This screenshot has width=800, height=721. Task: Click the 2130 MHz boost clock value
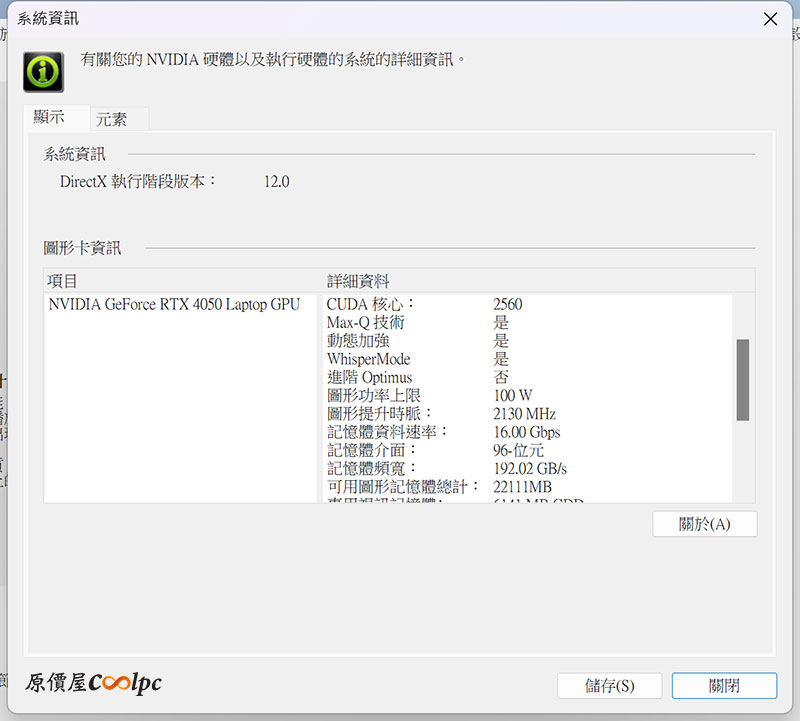(x=524, y=414)
